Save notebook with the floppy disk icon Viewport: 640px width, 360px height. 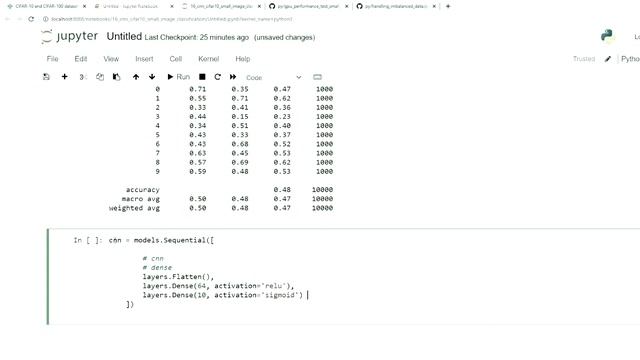click(46, 77)
